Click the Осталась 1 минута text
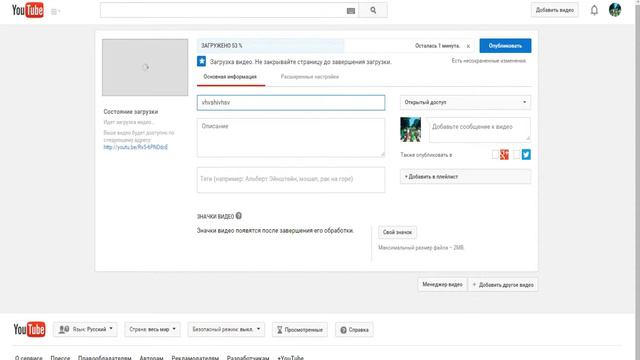This screenshot has width=640, height=360. click(x=437, y=46)
